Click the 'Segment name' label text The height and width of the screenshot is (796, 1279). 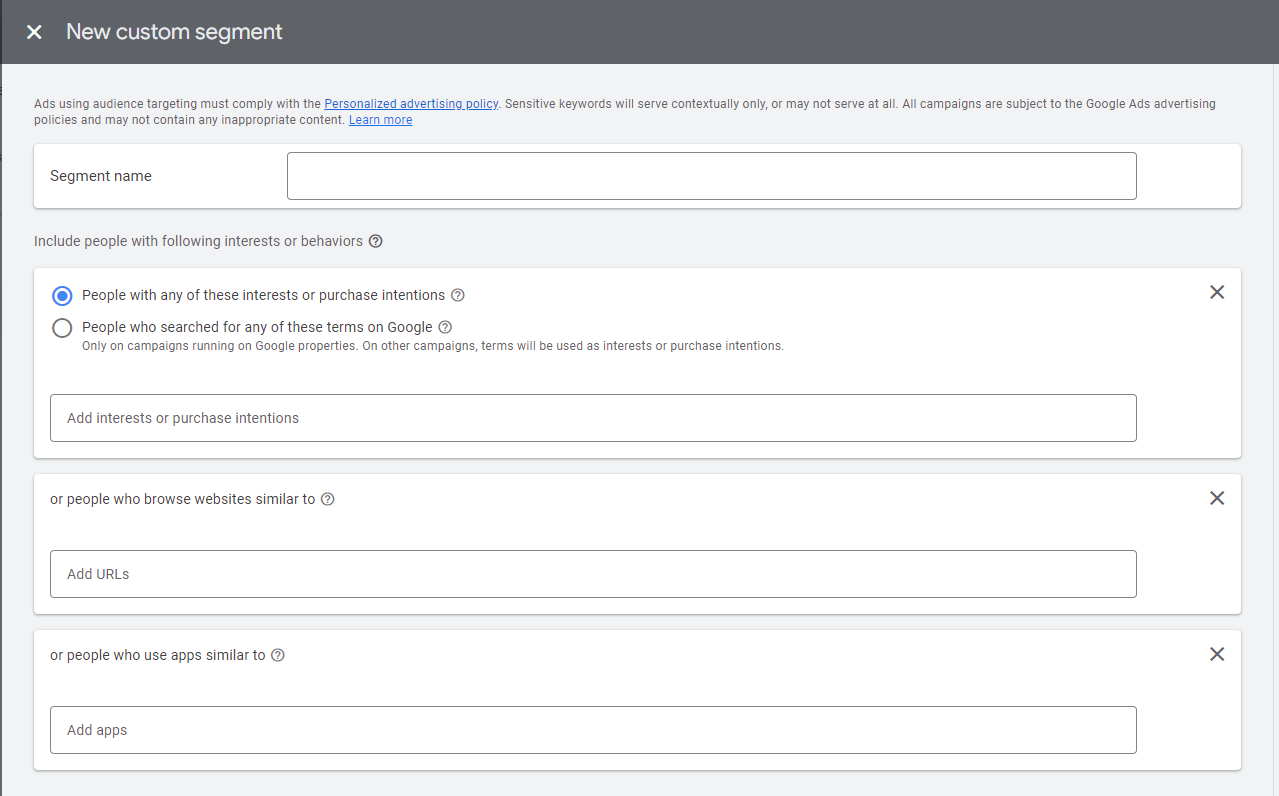tap(101, 176)
